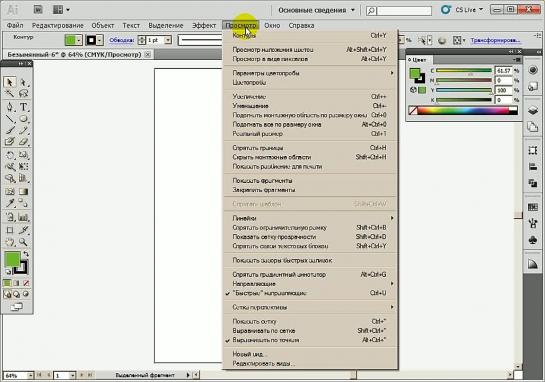Select the Selection arrow tool
This screenshot has height=382, width=545.
point(10,82)
